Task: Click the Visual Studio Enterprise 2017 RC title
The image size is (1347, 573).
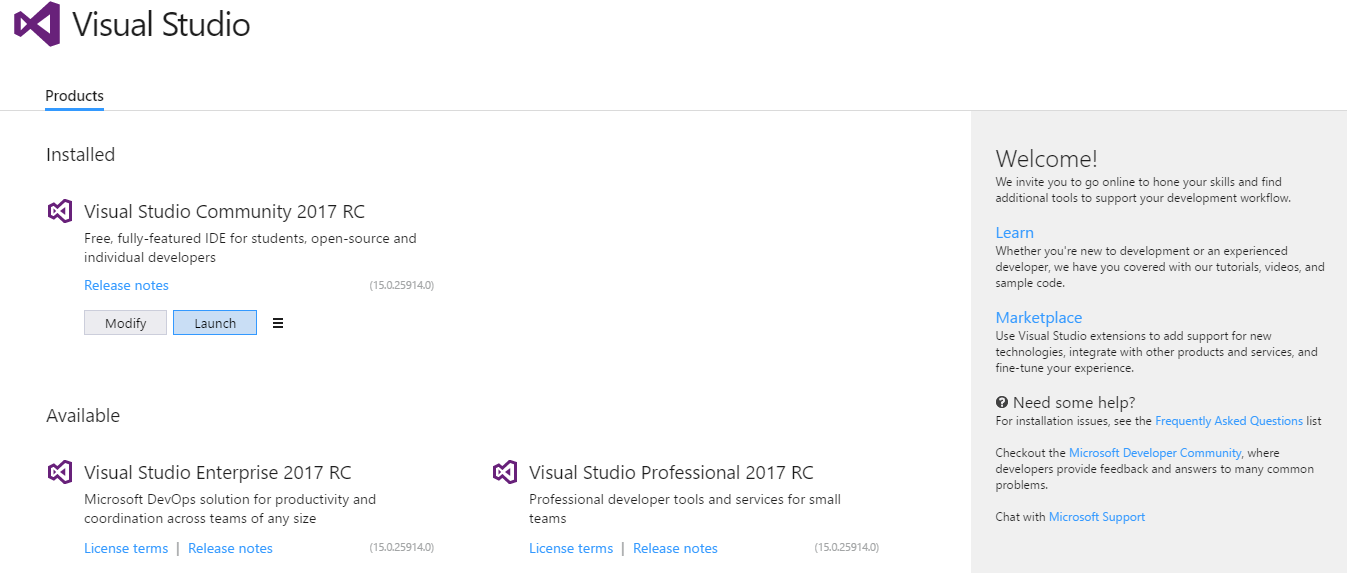Action: pyautogui.click(x=218, y=472)
